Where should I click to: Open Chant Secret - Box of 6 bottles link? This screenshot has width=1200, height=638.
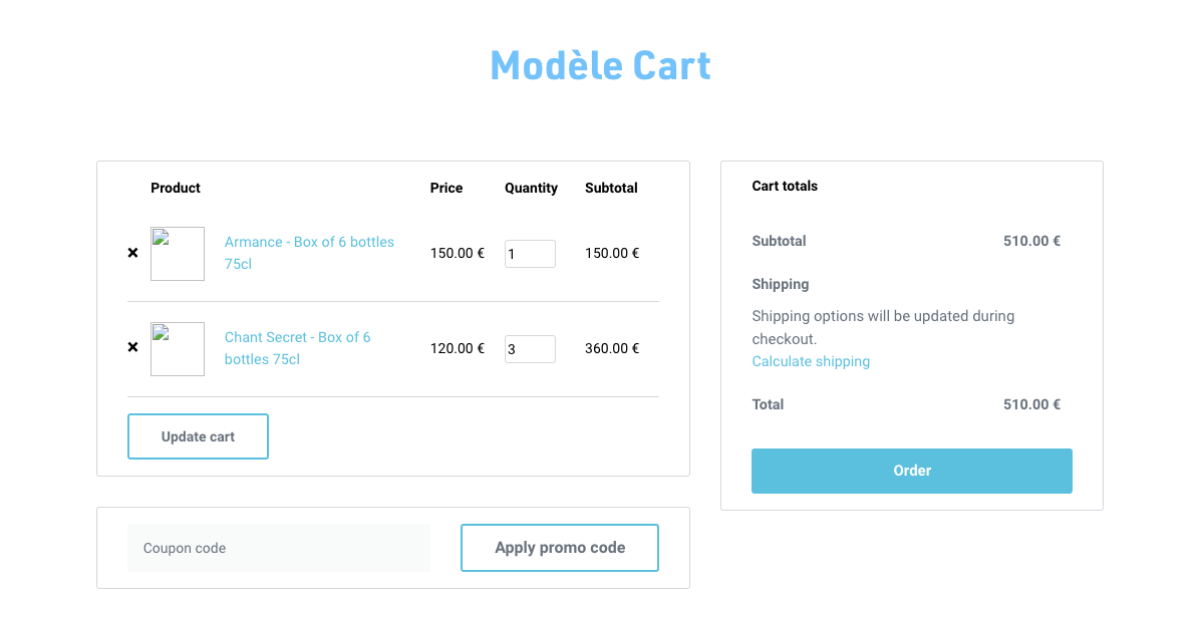click(x=297, y=348)
